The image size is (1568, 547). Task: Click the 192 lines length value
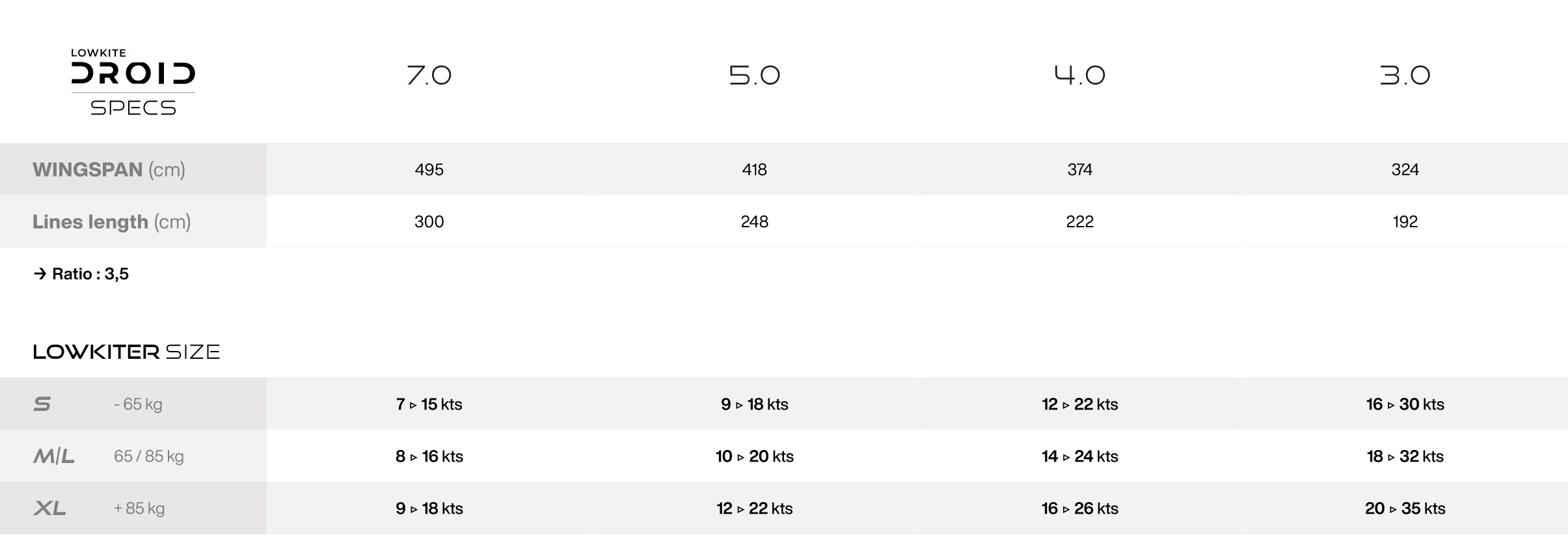pos(1405,222)
